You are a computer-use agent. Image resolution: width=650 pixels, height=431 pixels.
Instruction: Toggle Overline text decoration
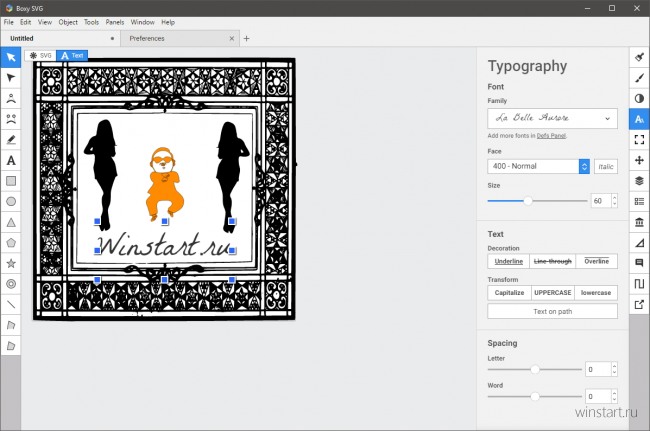pos(597,261)
